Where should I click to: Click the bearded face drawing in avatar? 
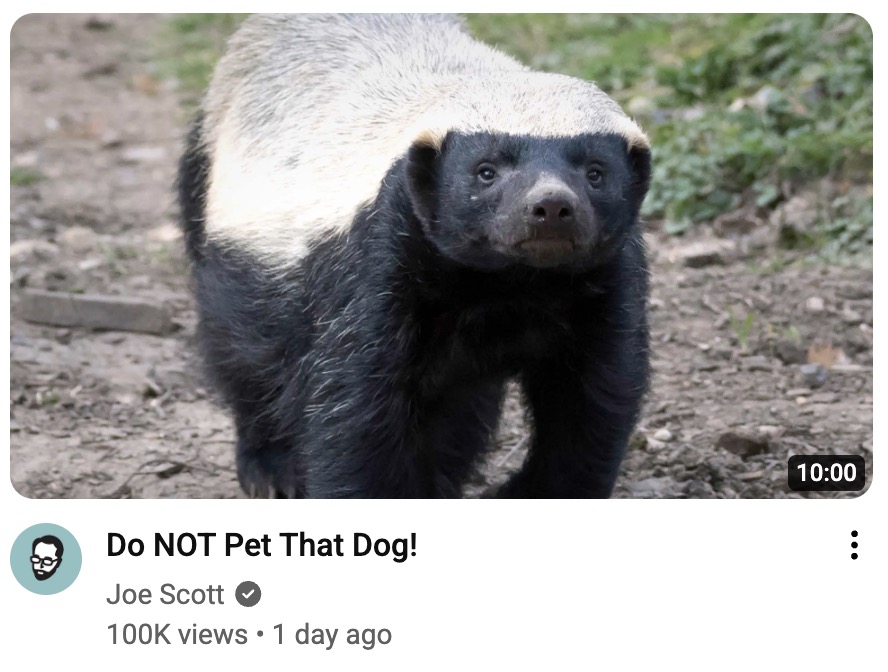(46, 559)
